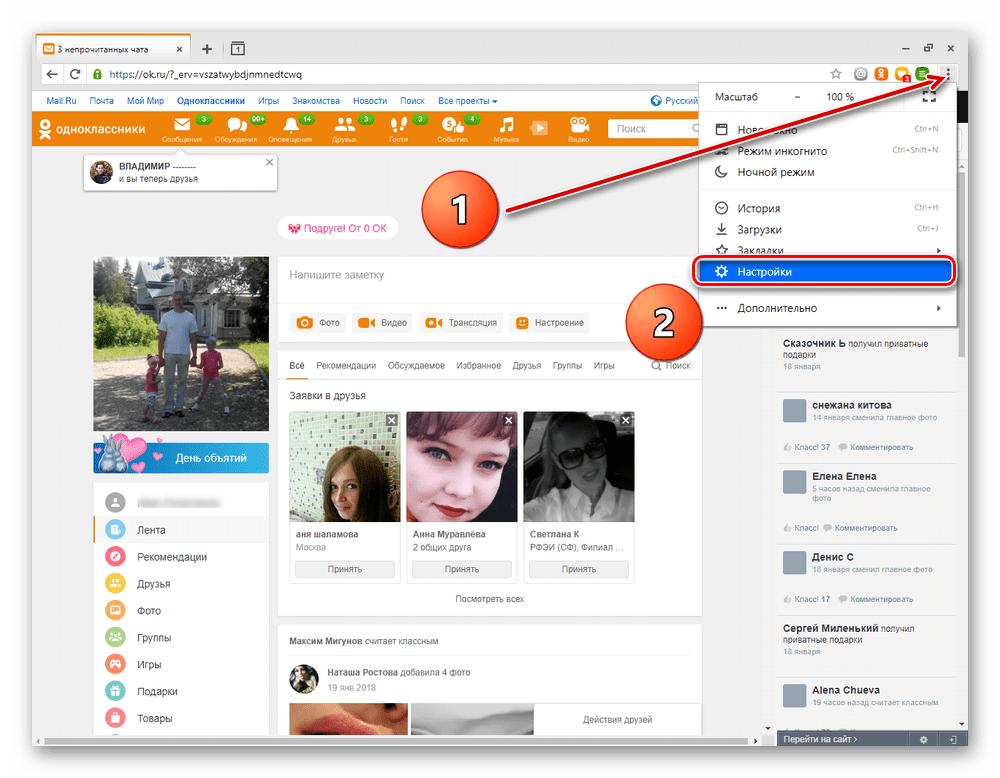Screen dimensions: 1000x778
Task: Click the Оповещения notifications bell
Action: pyautogui.click(x=291, y=127)
